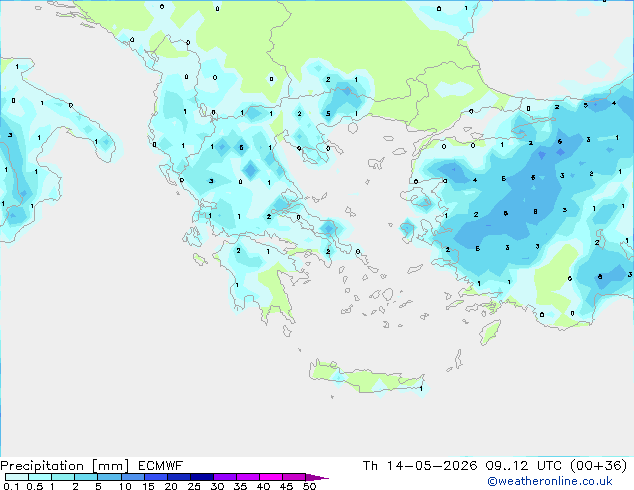Select the 5 to 10 mm legend swatch
The height and width of the screenshot is (490, 634).
coord(109,477)
